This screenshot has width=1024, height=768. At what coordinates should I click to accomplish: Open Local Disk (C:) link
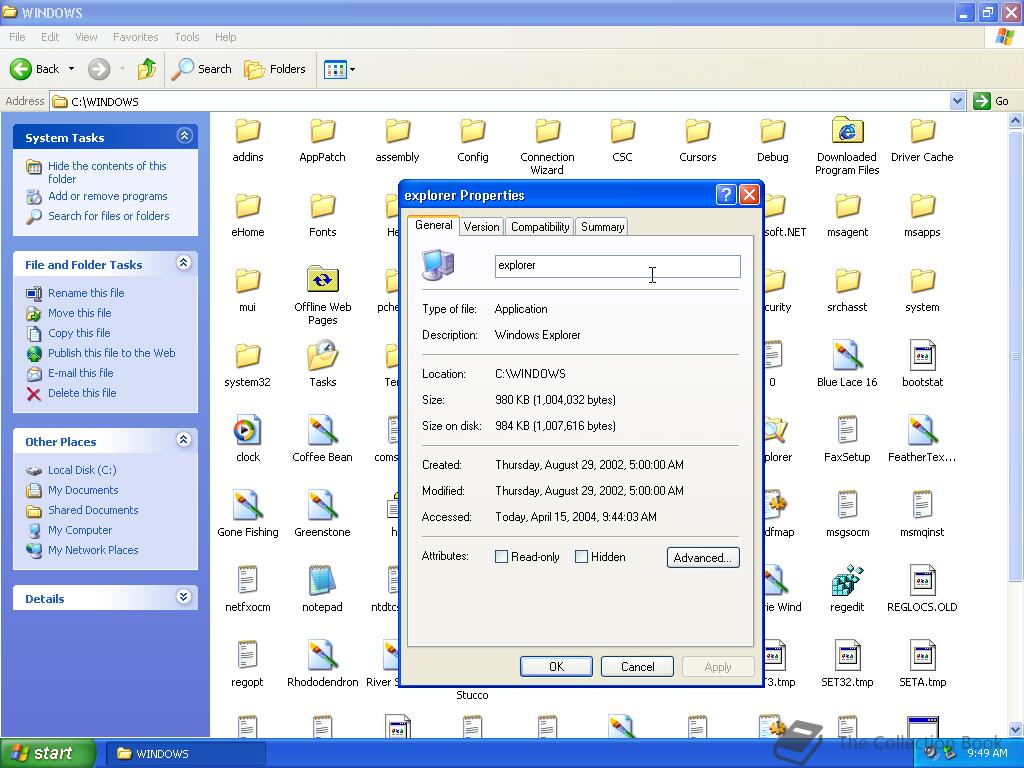[82, 470]
